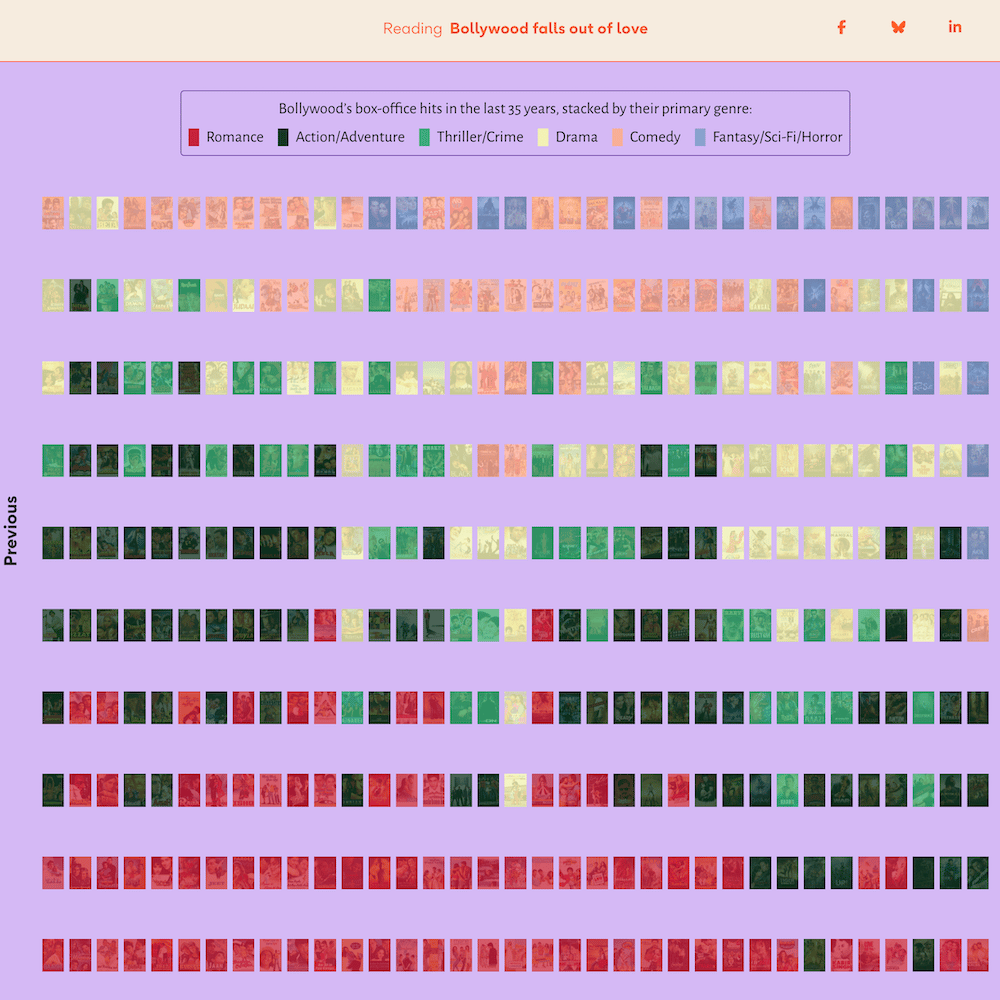This screenshot has width=1000, height=1000.
Task: Click the peach Comedy legend swatch
Action: coord(618,137)
